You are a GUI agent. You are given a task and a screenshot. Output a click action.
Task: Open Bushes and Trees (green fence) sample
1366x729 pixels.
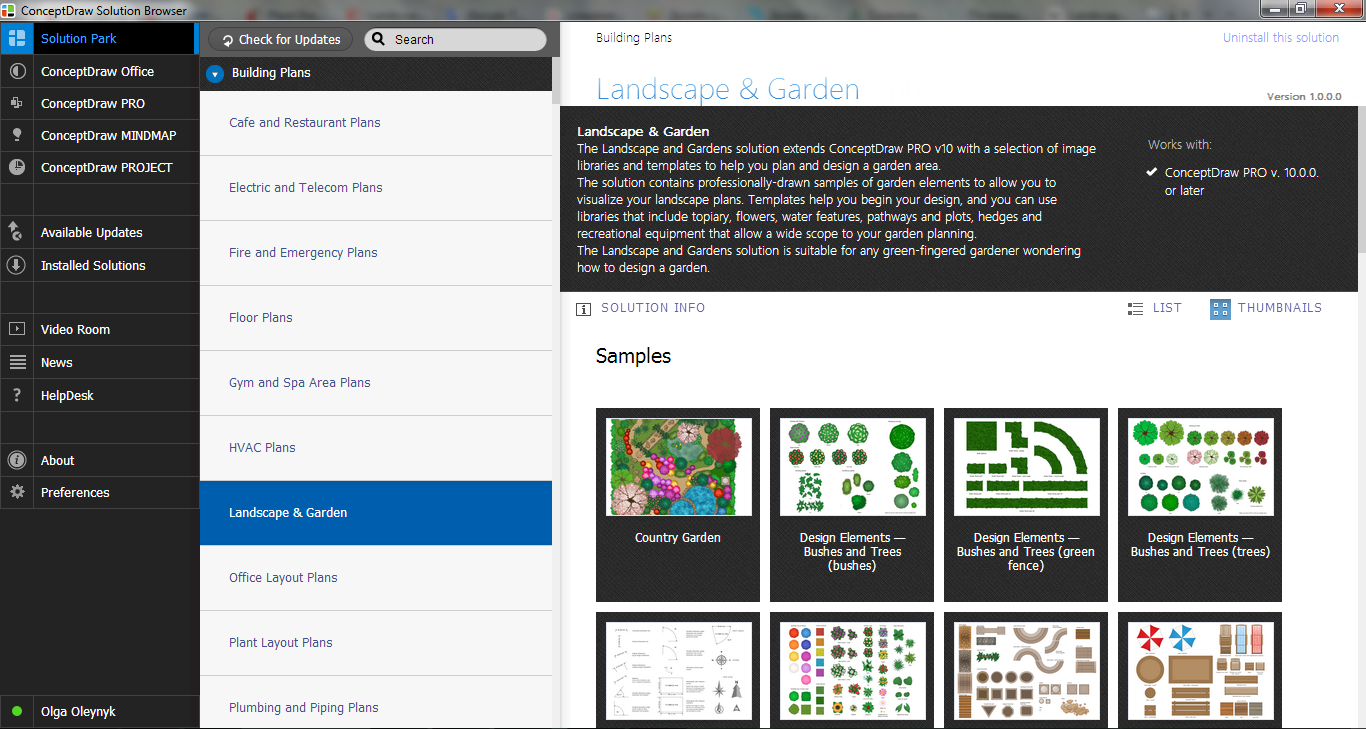pos(1026,505)
